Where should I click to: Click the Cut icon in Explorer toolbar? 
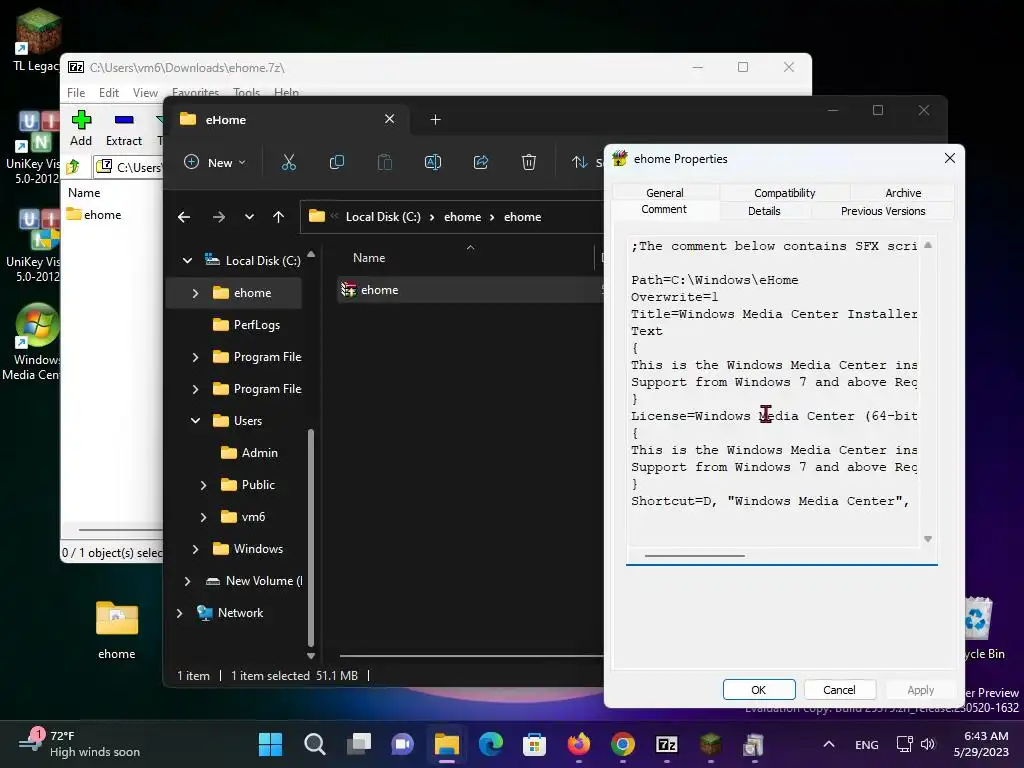point(289,162)
